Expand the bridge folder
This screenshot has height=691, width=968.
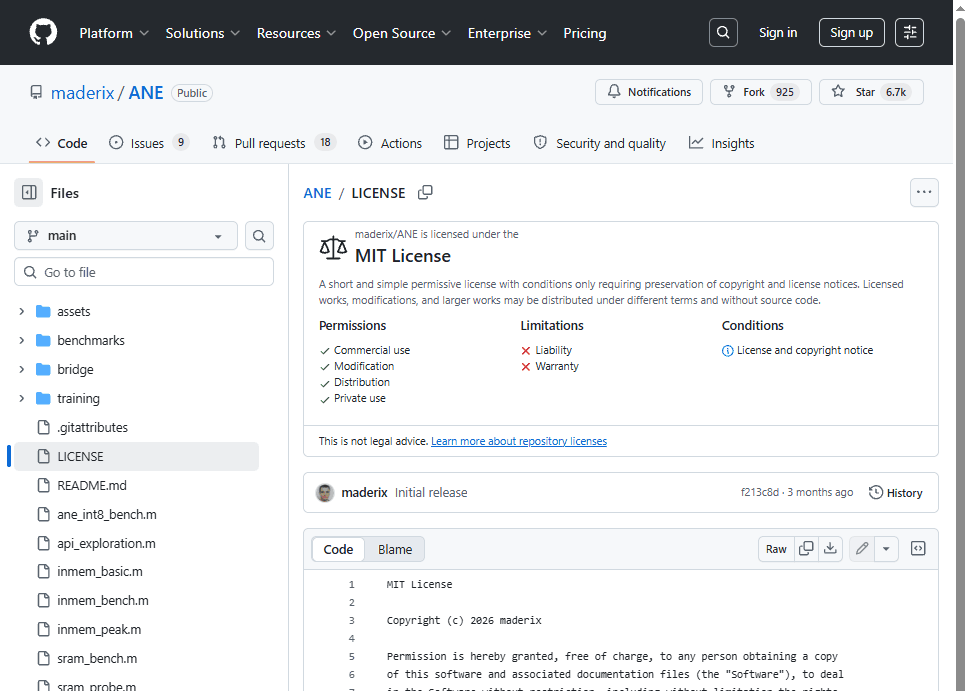(x=22, y=369)
